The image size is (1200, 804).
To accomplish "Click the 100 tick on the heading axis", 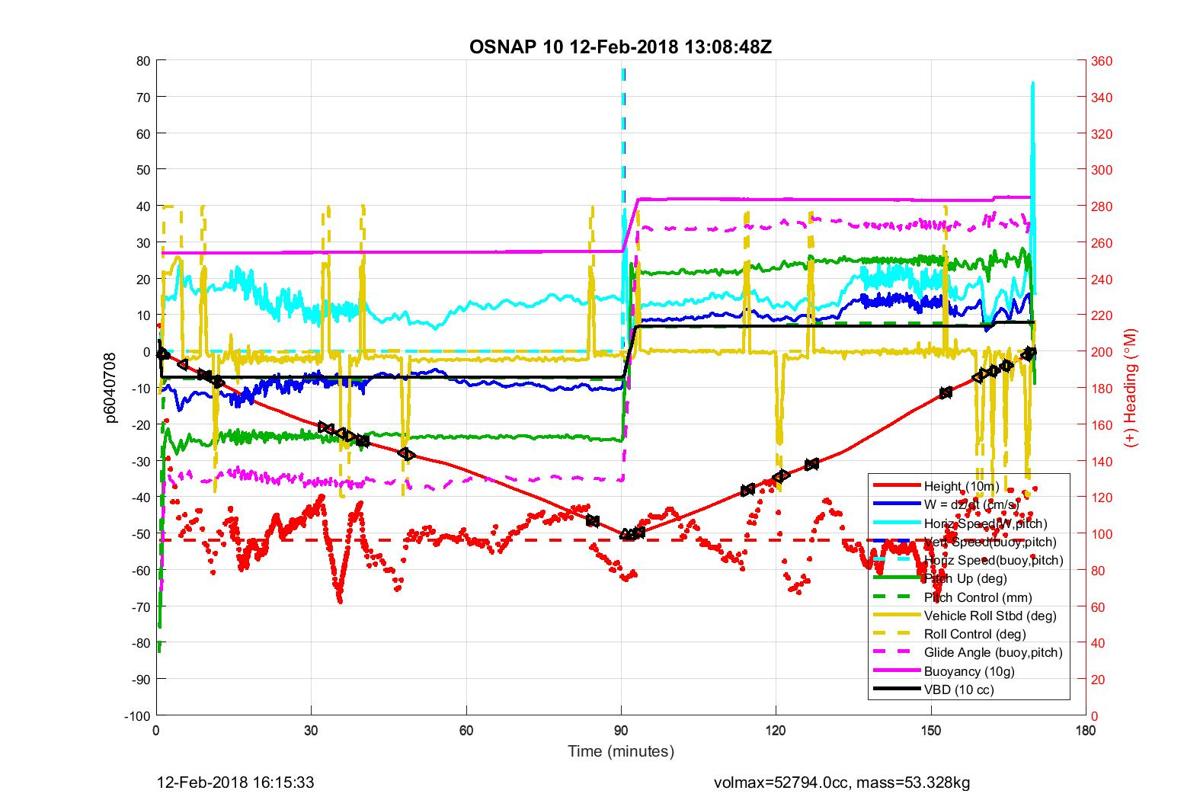I will [x=1102, y=534].
